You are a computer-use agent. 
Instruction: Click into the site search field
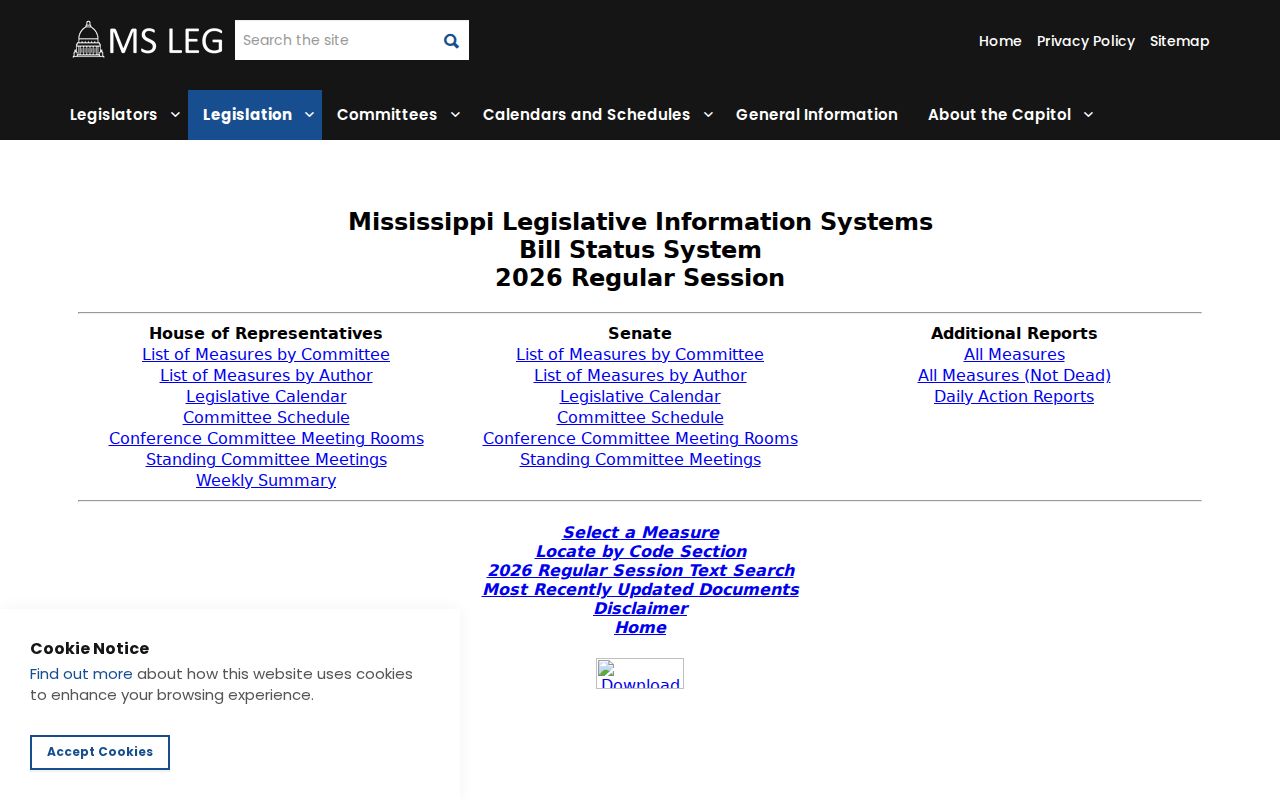tap(335, 40)
